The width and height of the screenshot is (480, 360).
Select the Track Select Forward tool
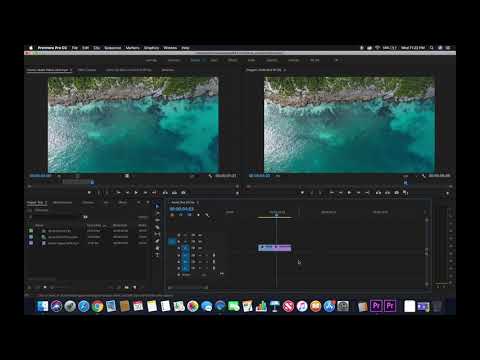click(157, 213)
